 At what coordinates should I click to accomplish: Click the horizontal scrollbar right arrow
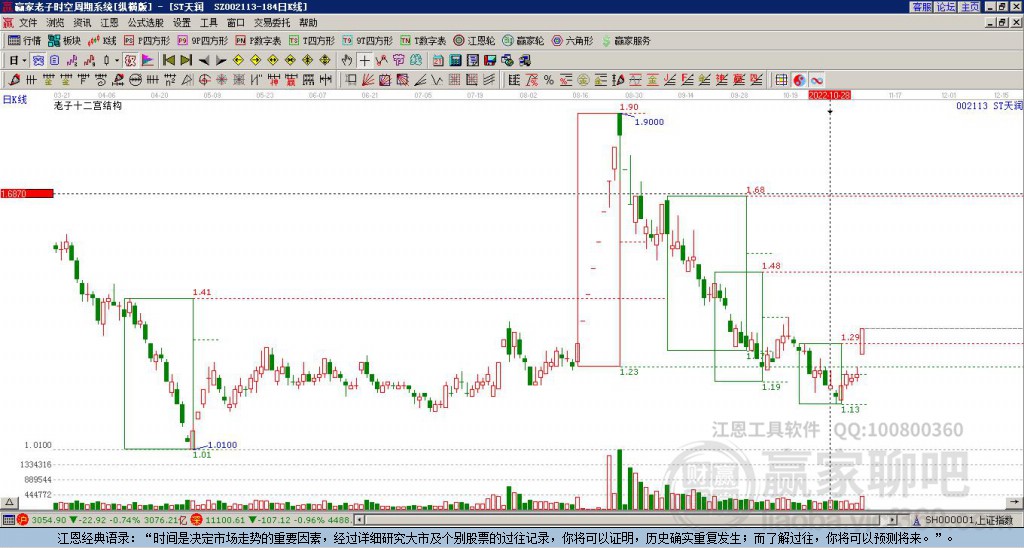[893, 520]
